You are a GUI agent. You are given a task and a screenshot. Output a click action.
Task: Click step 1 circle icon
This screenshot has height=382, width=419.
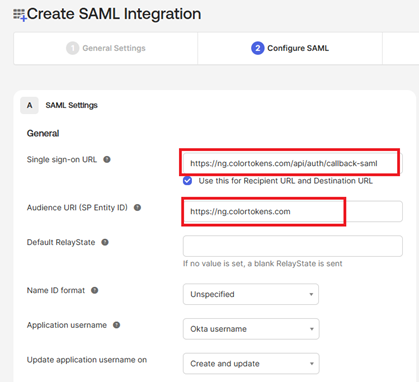tap(72, 48)
